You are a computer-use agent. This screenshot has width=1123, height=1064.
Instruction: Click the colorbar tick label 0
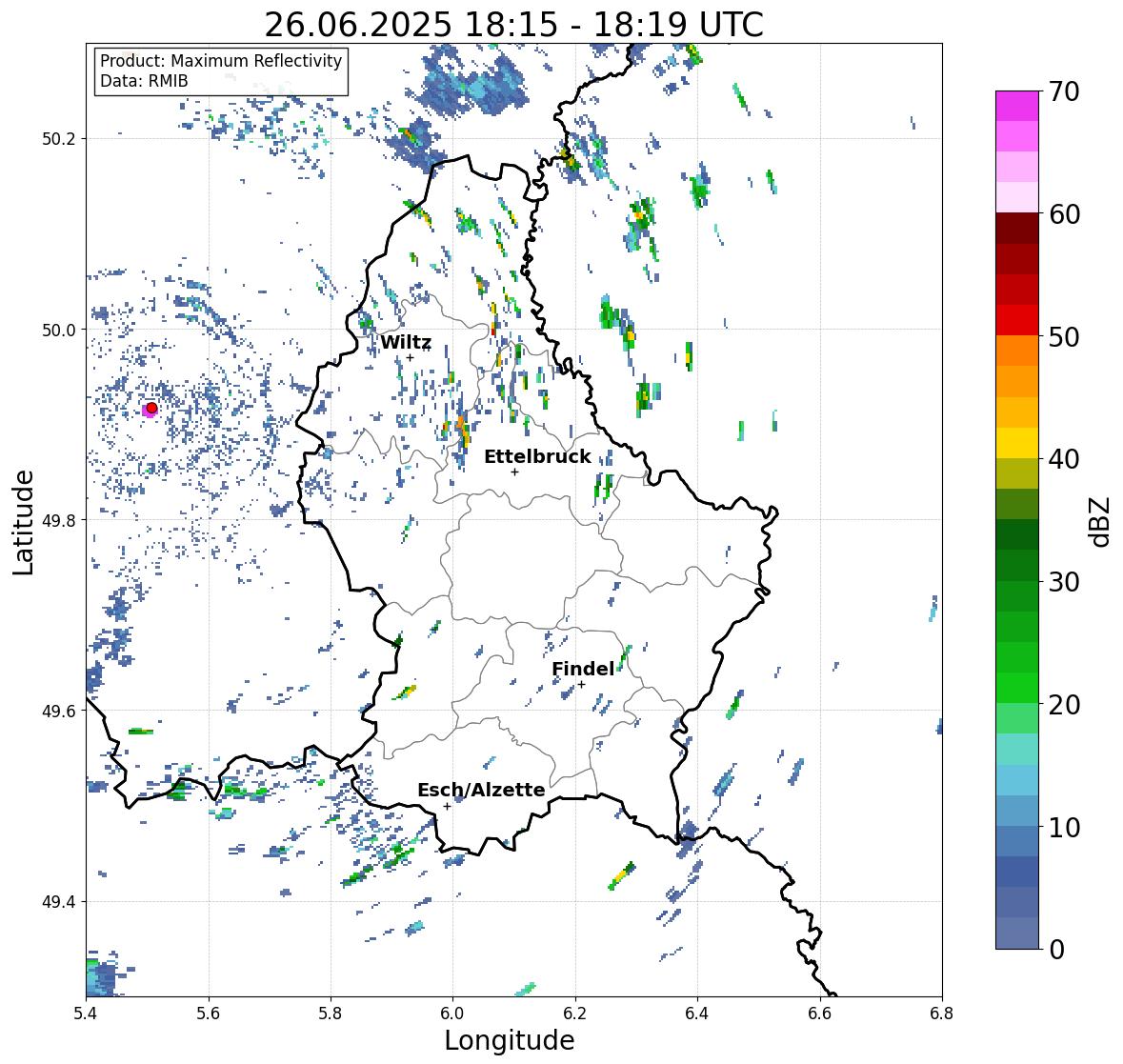(1056, 950)
